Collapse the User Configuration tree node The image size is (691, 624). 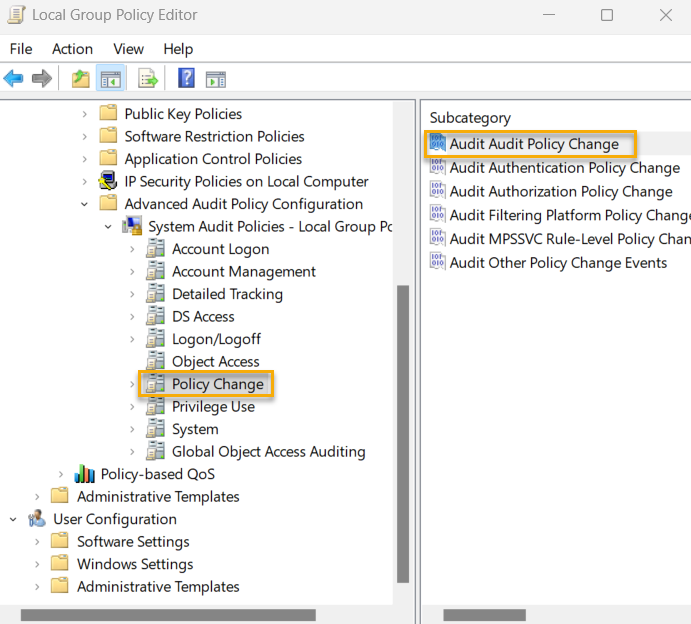click(13, 519)
